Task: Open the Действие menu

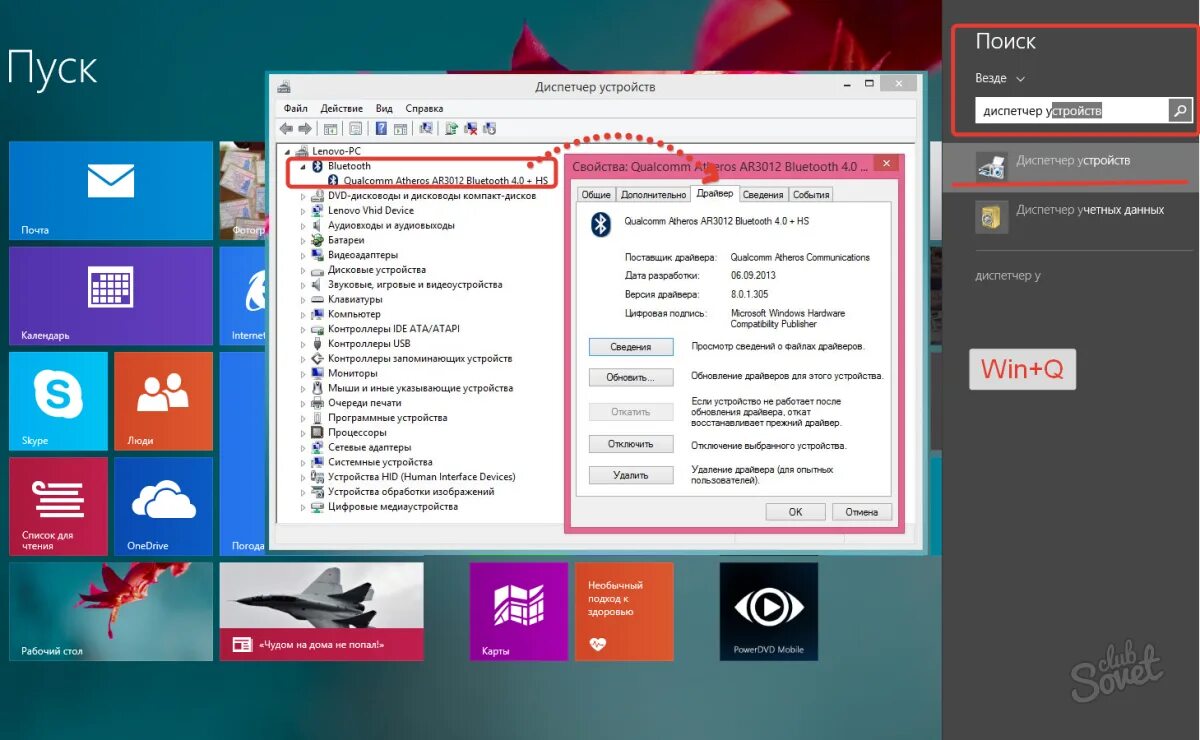Action: (x=342, y=108)
